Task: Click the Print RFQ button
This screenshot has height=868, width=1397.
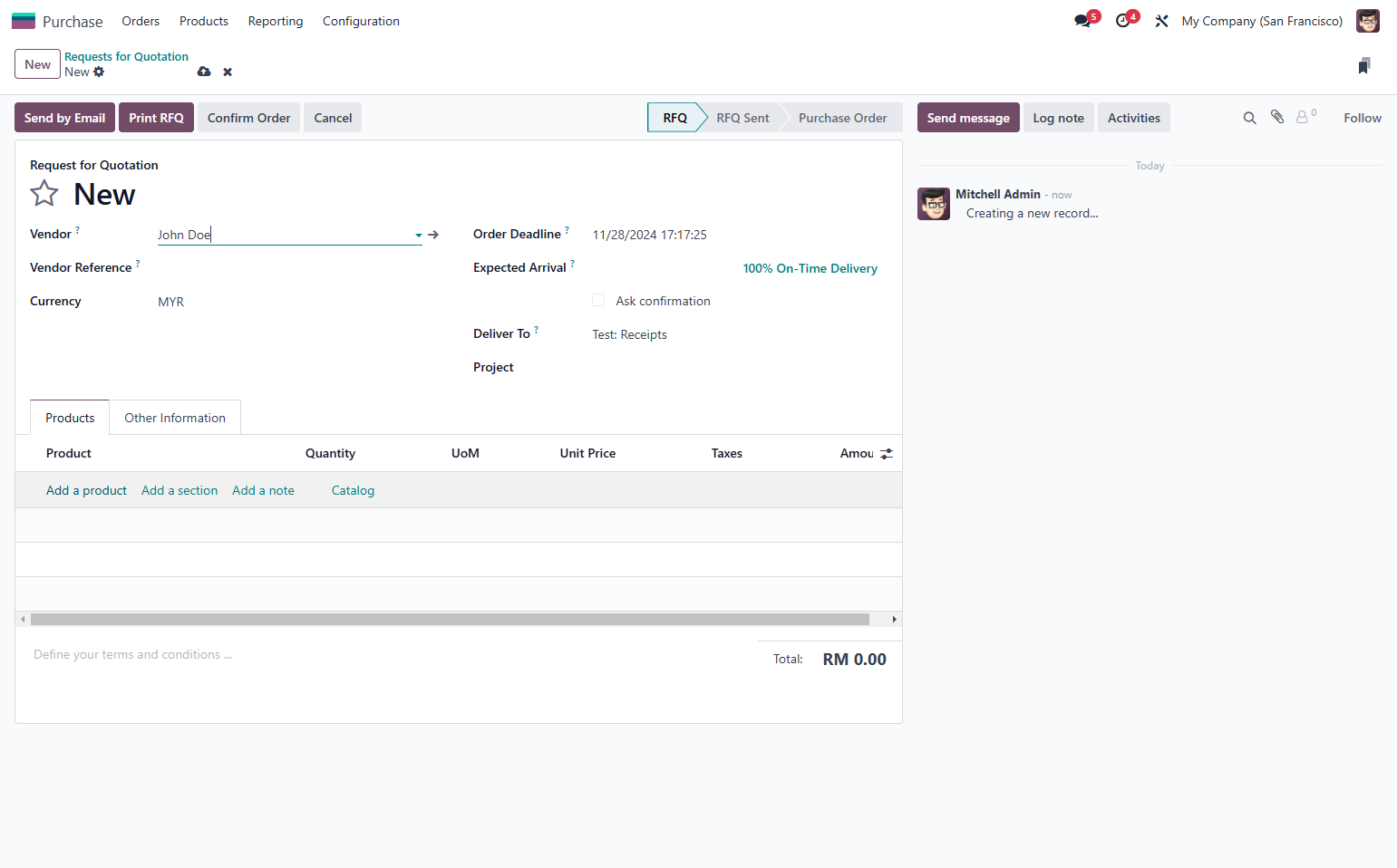Action: point(156,118)
